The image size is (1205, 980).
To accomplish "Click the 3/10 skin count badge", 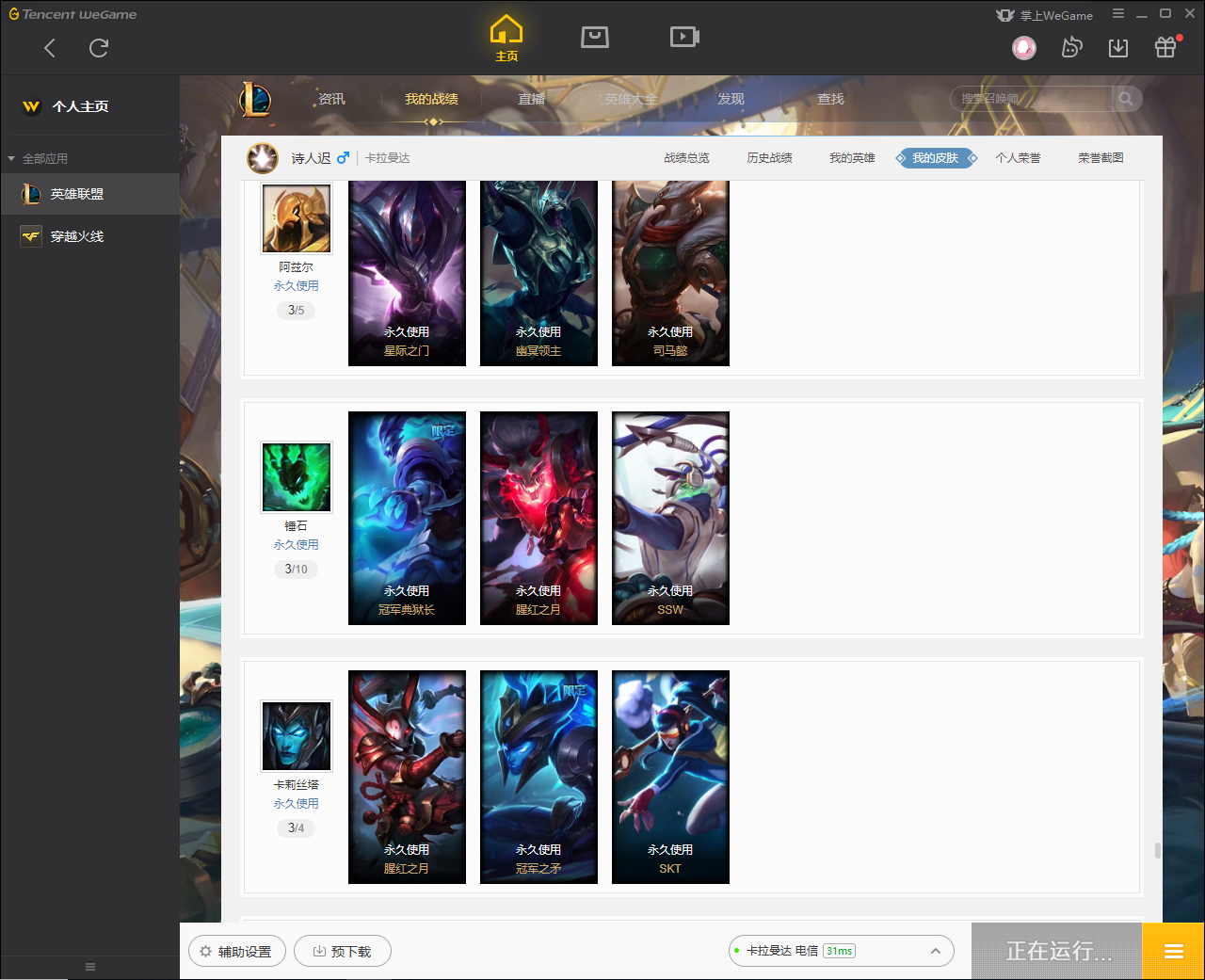I will pyautogui.click(x=297, y=569).
